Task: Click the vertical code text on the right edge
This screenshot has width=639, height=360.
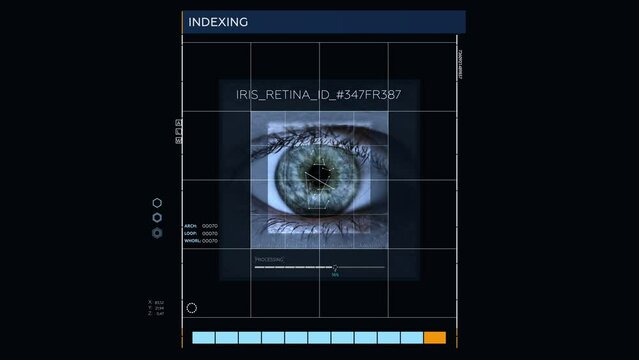Action: tap(461, 64)
